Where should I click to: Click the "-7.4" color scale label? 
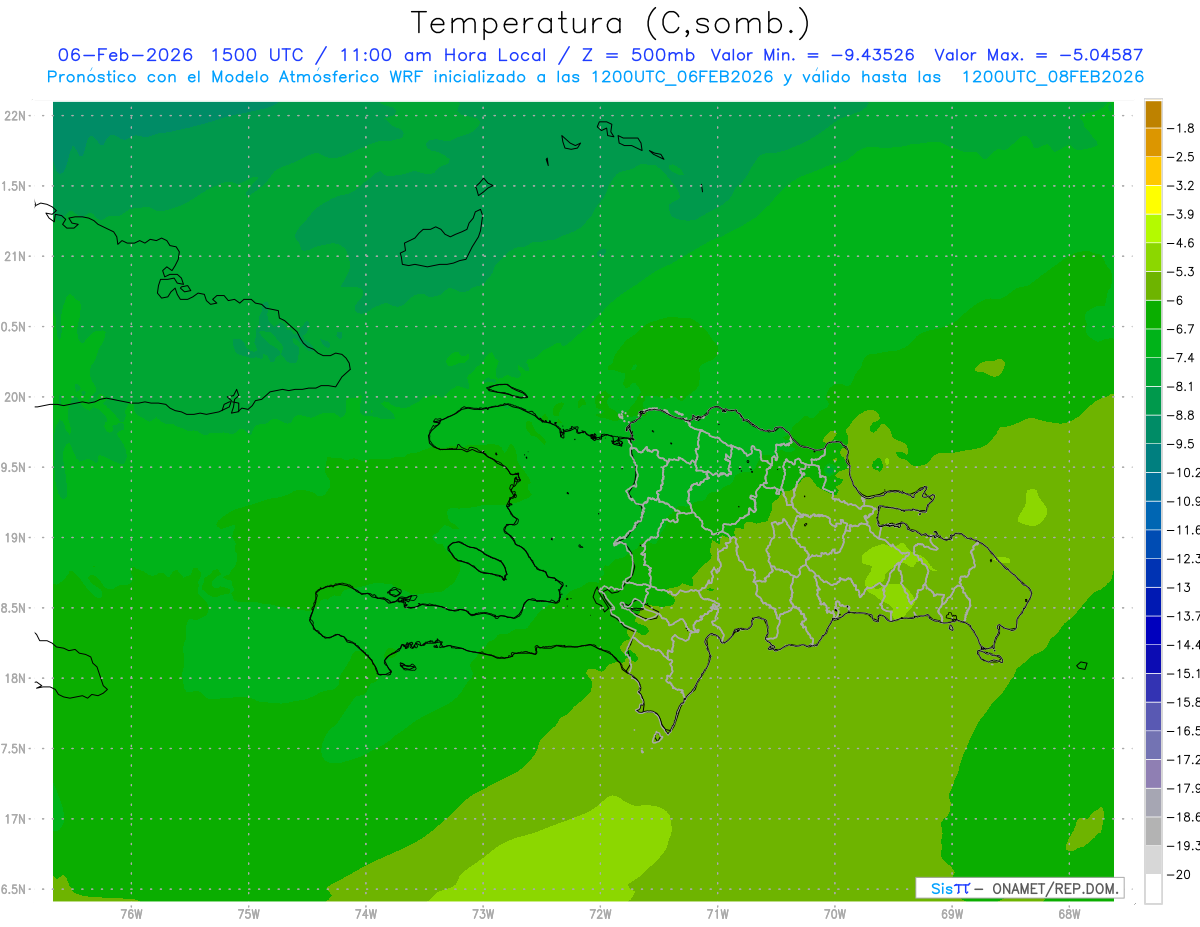click(1182, 357)
